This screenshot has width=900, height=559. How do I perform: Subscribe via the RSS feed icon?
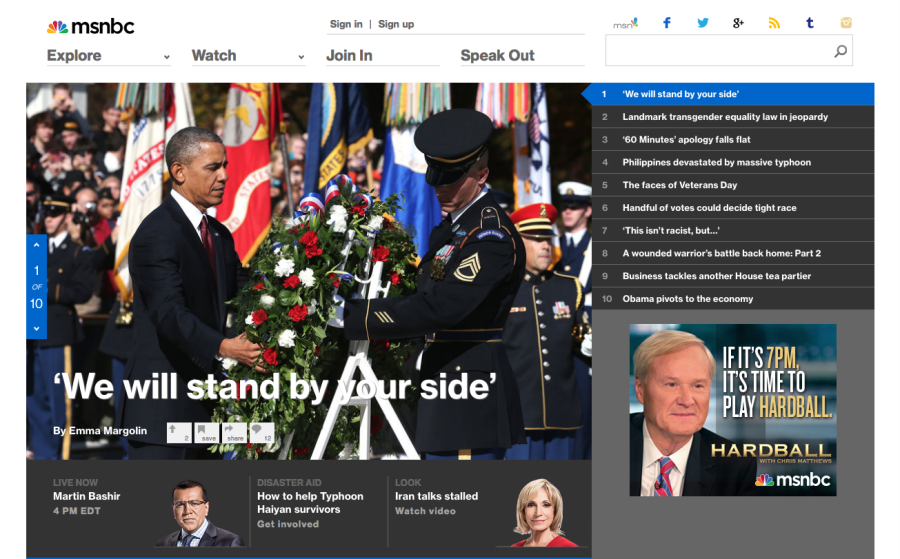(x=773, y=23)
